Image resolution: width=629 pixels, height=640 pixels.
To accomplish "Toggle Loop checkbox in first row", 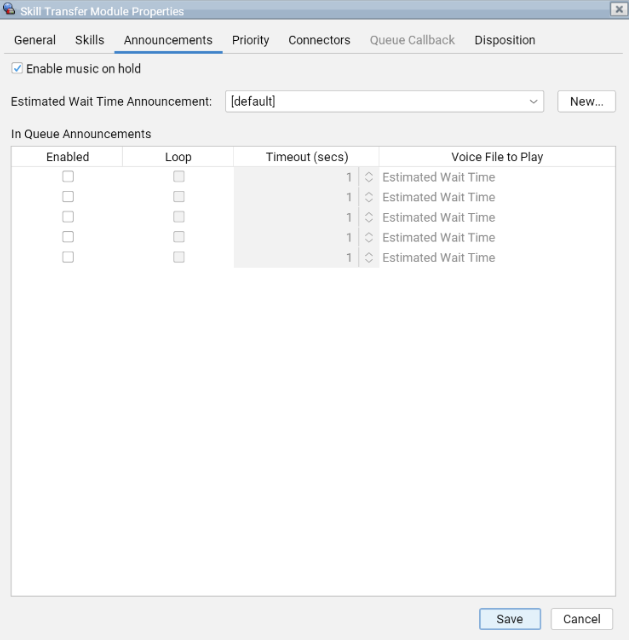I will pos(179,176).
